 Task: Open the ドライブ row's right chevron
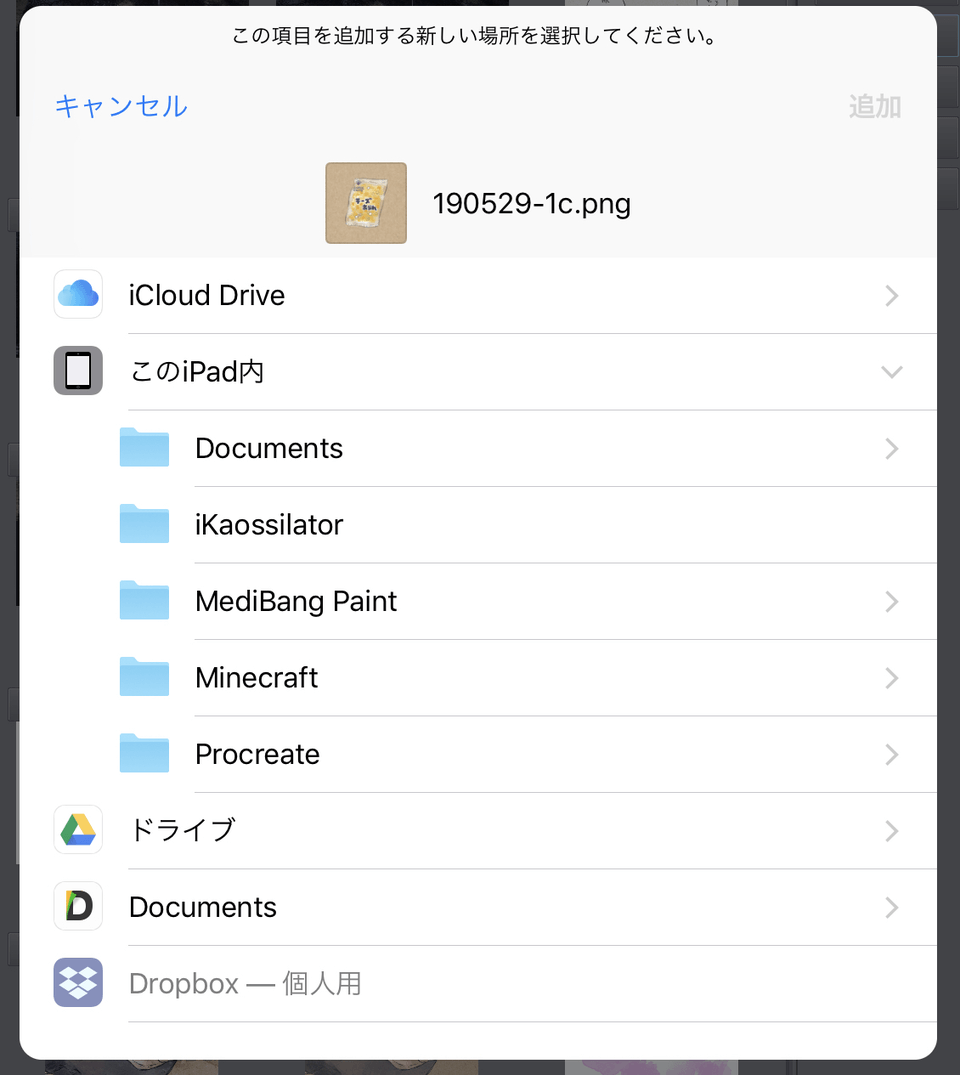click(x=891, y=831)
